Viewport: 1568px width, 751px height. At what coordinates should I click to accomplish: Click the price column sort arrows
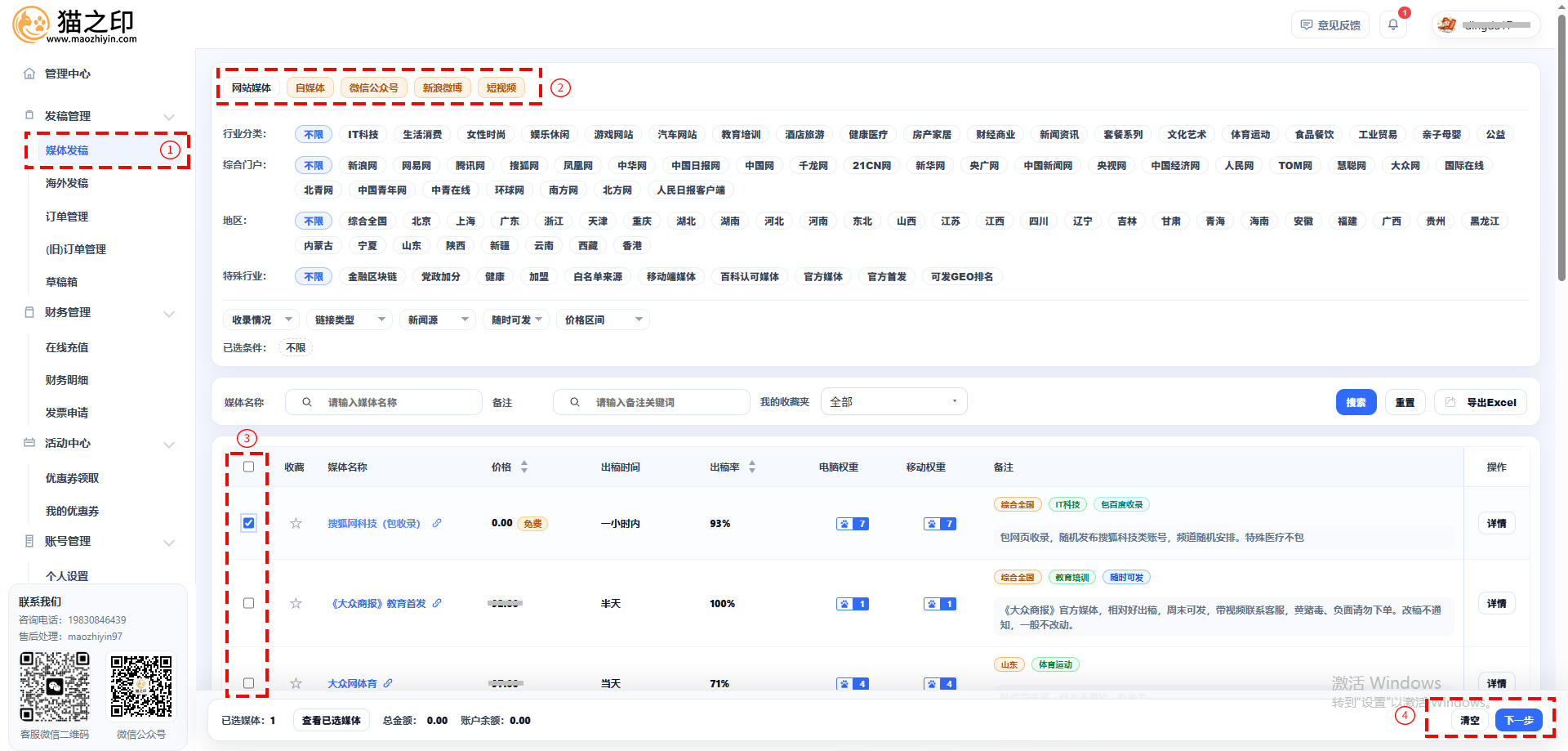(524, 467)
